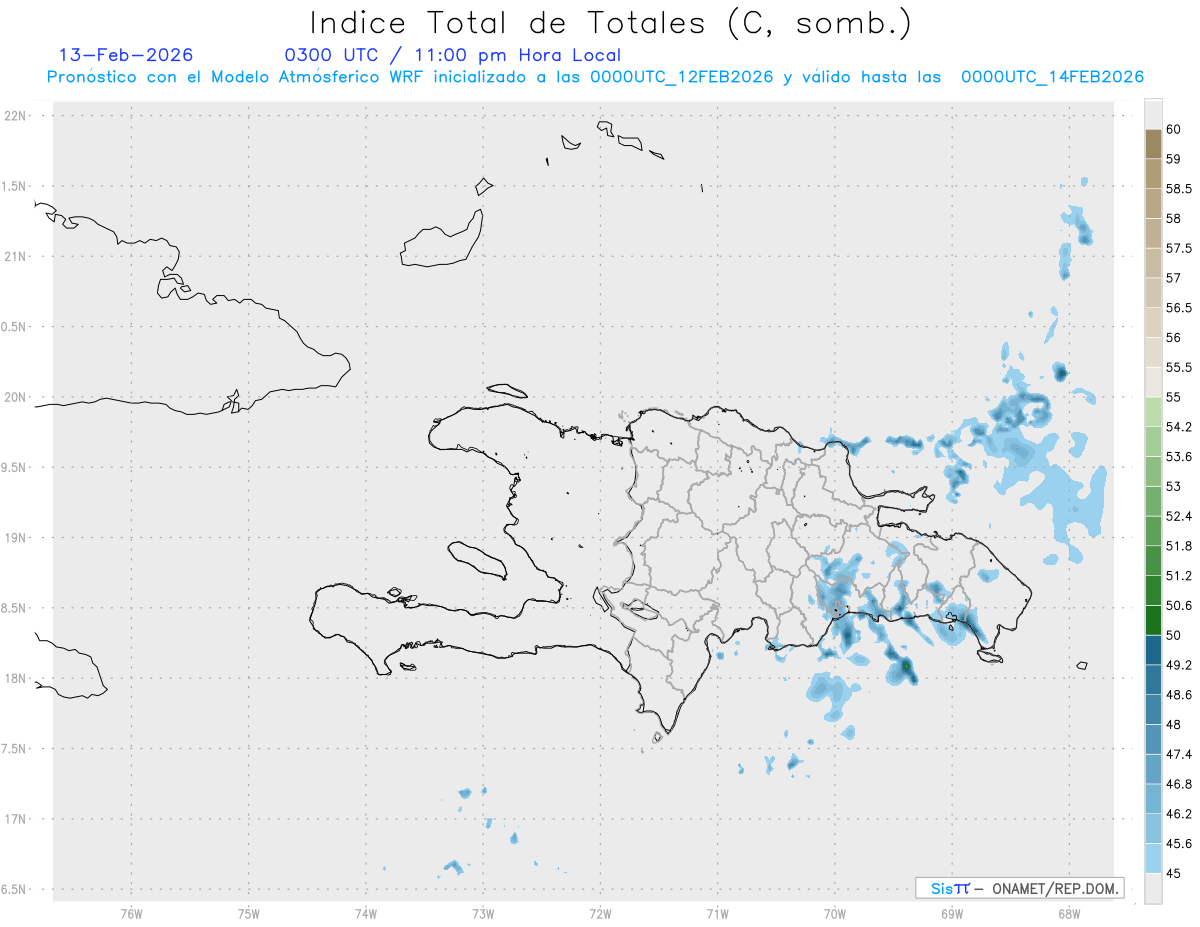Click the color bar label '58.5'
The image size is (1200, 927).
1179,189
